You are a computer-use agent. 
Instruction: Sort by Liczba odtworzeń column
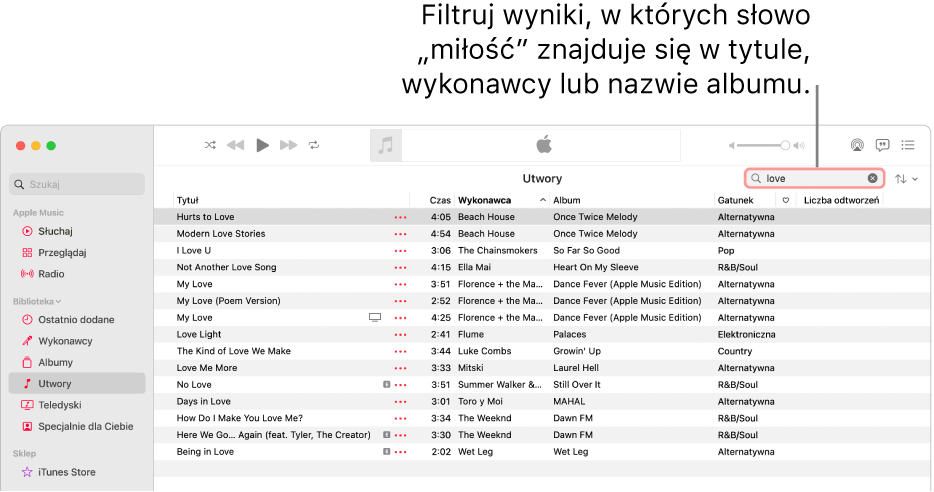coord(841,200)
